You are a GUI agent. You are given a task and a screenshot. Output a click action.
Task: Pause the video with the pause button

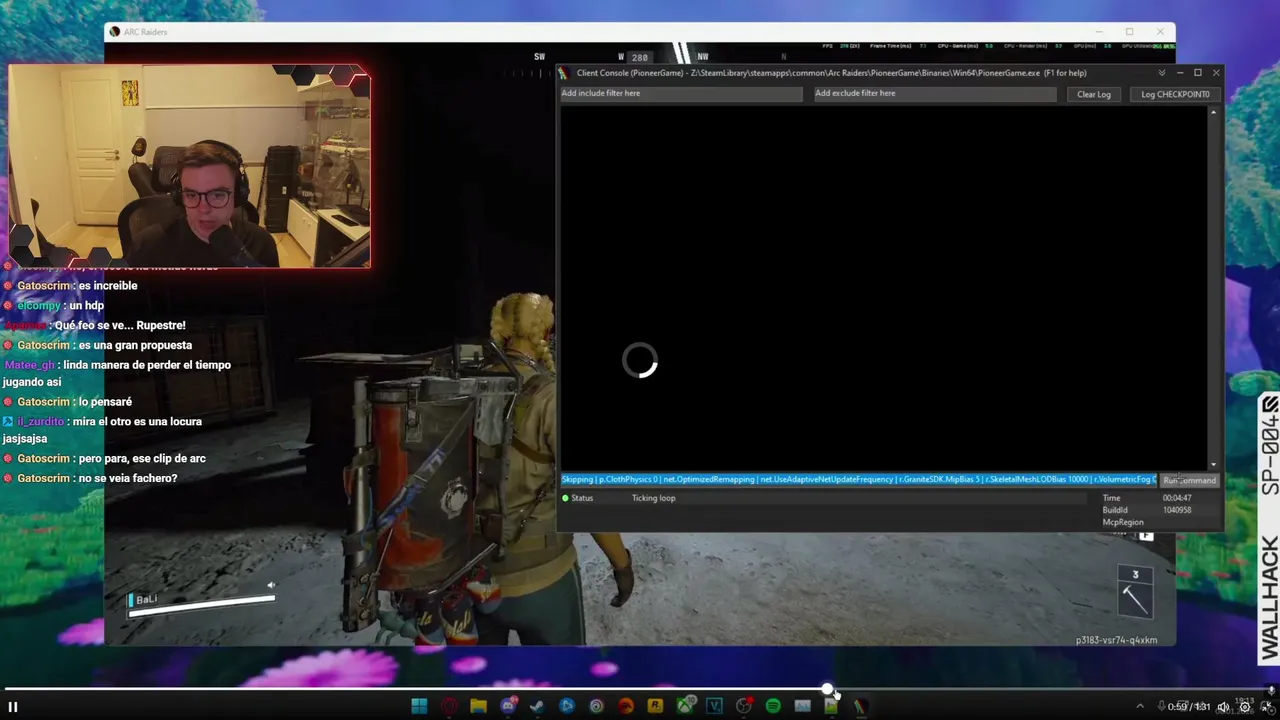(x=13, y=707)
